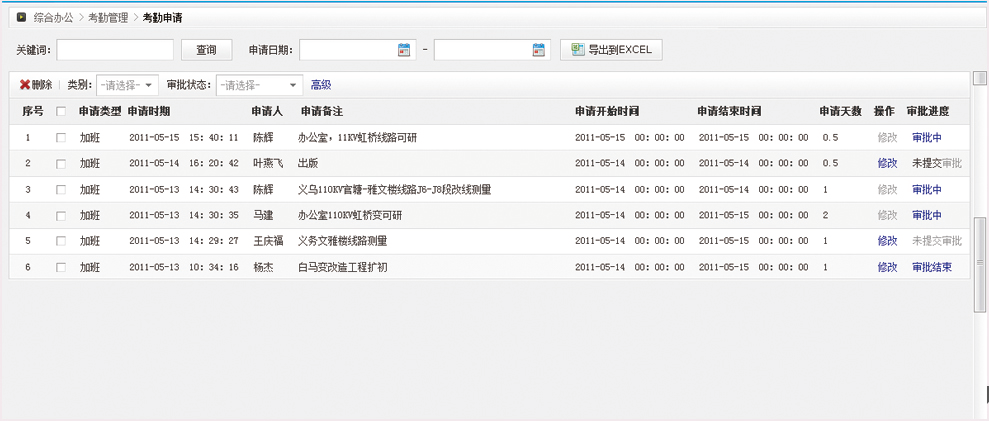Click 修改 link in row 2
The width and height of the screenshot is (989, 421).
tap(887, 163)
